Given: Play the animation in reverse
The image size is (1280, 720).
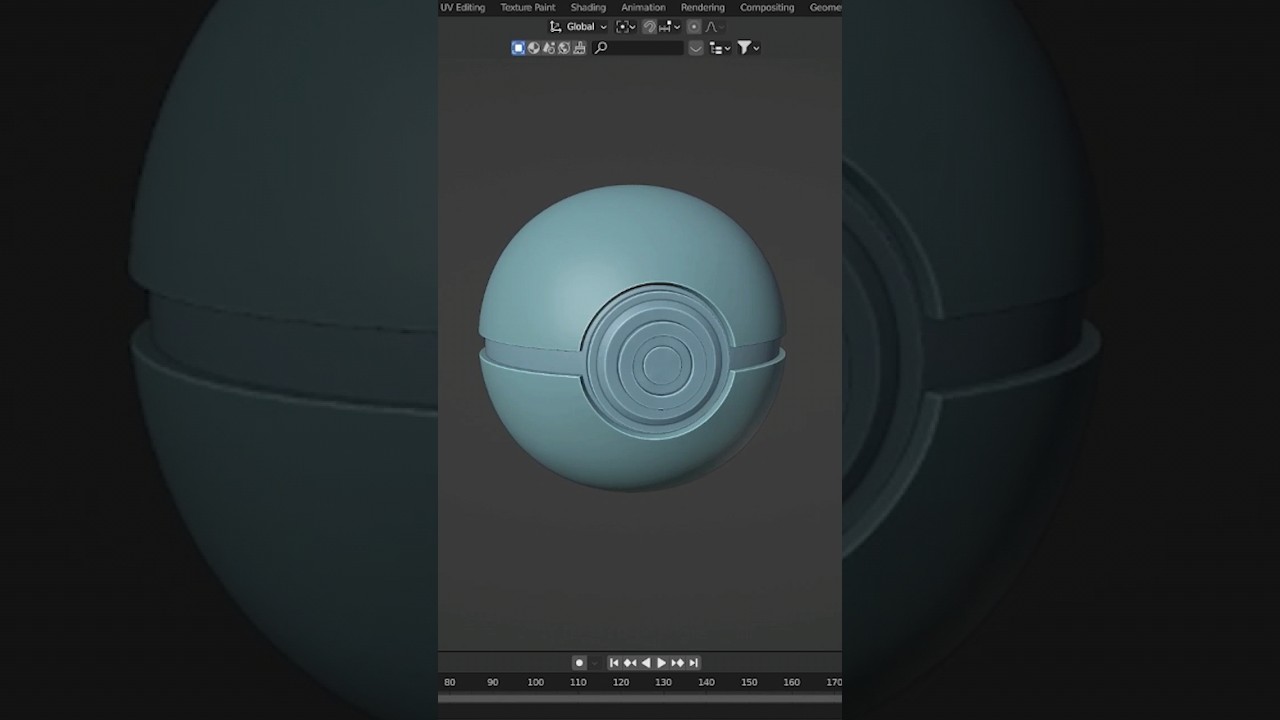Looking at the screenshot, I should pyautogui.click(x=645, y=663).
